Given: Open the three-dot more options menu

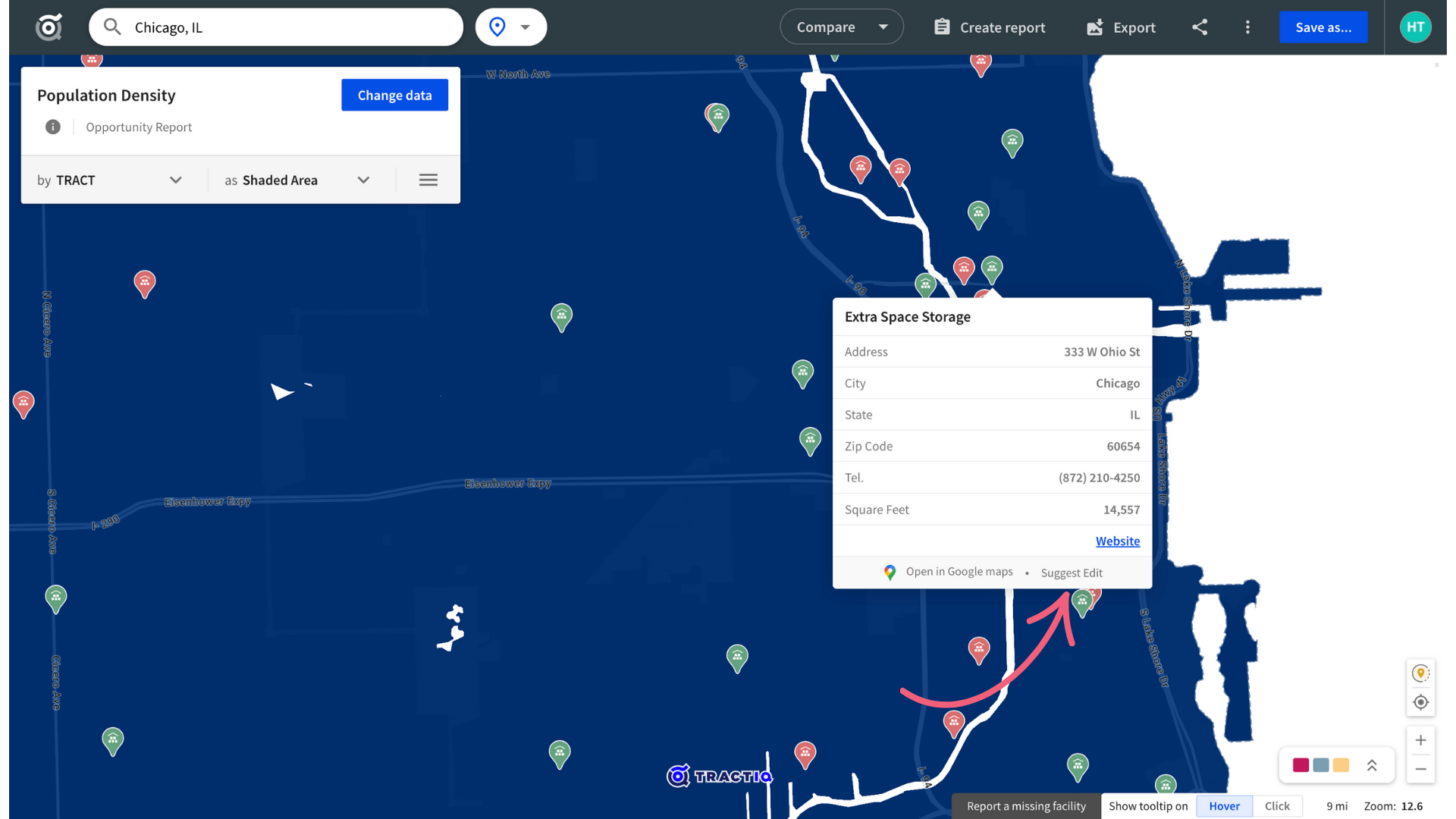Looking at the screenshot, I should [x=1247, y=27].
